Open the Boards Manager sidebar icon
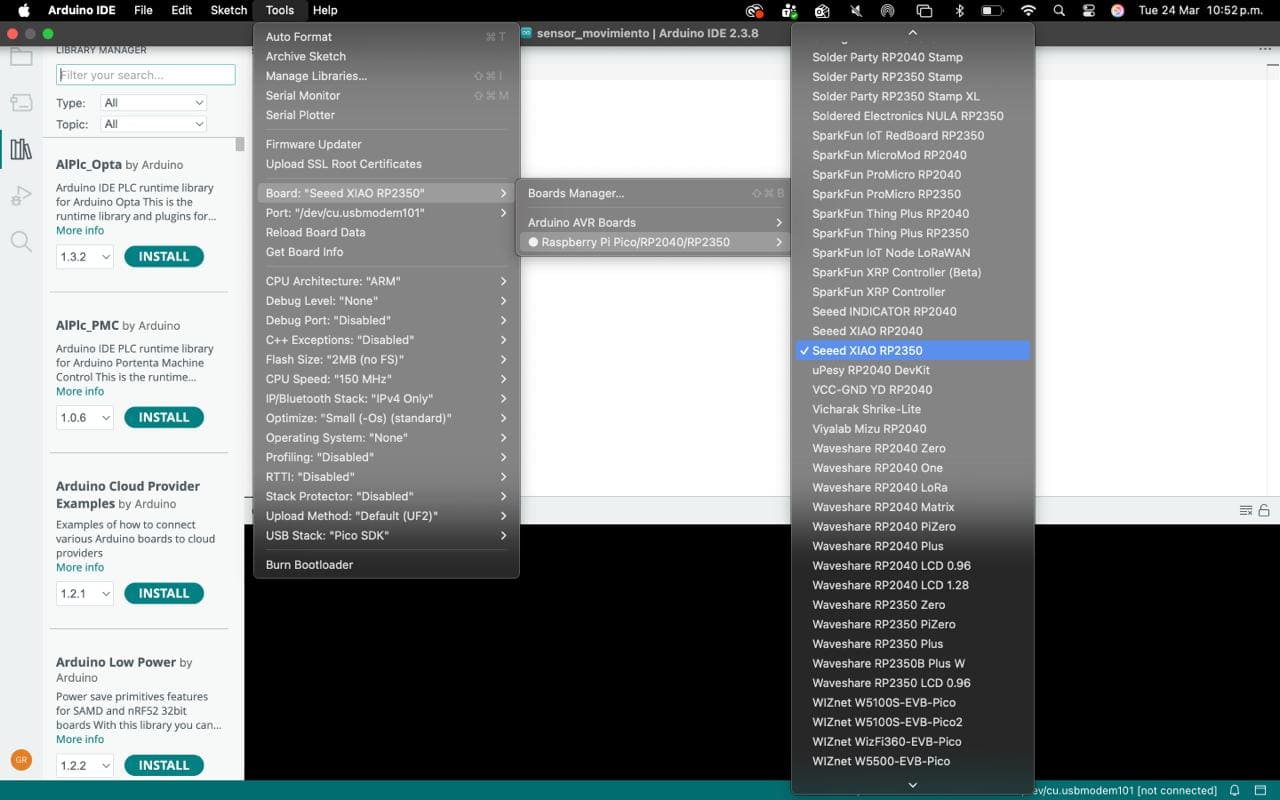1280x800 pixels. pyautogui.click(x=21, y=102)
